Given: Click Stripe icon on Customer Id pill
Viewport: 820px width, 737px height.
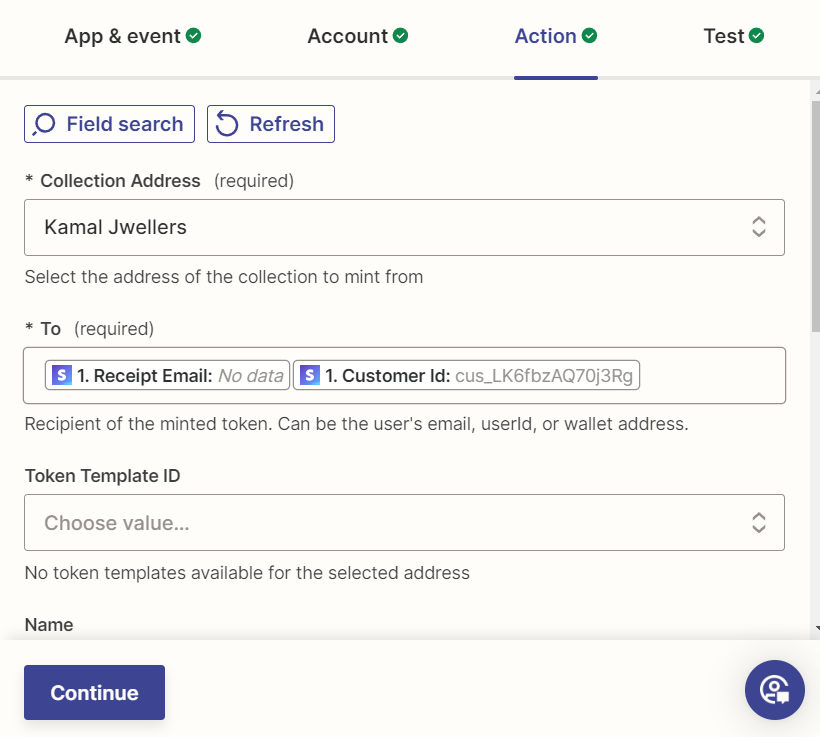Looking at the screenshot, I should point(310,375).
